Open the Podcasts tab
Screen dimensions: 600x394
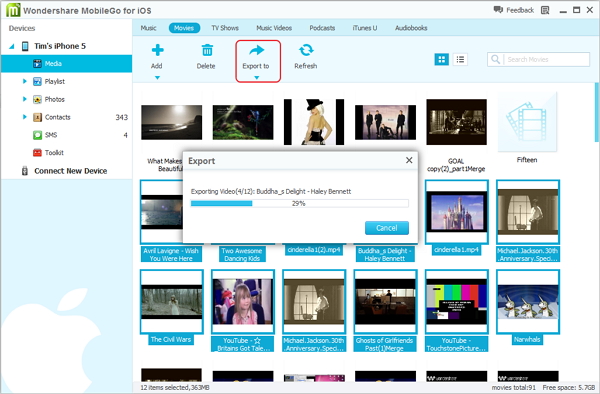(x=322, y=28)
